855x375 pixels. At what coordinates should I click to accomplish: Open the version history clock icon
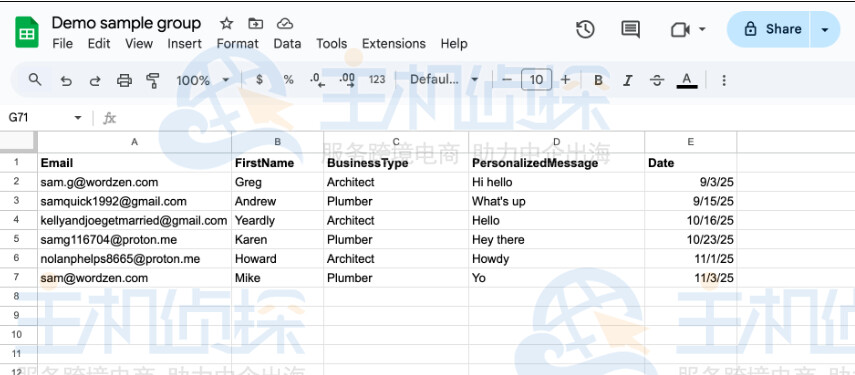pos(585,29)
